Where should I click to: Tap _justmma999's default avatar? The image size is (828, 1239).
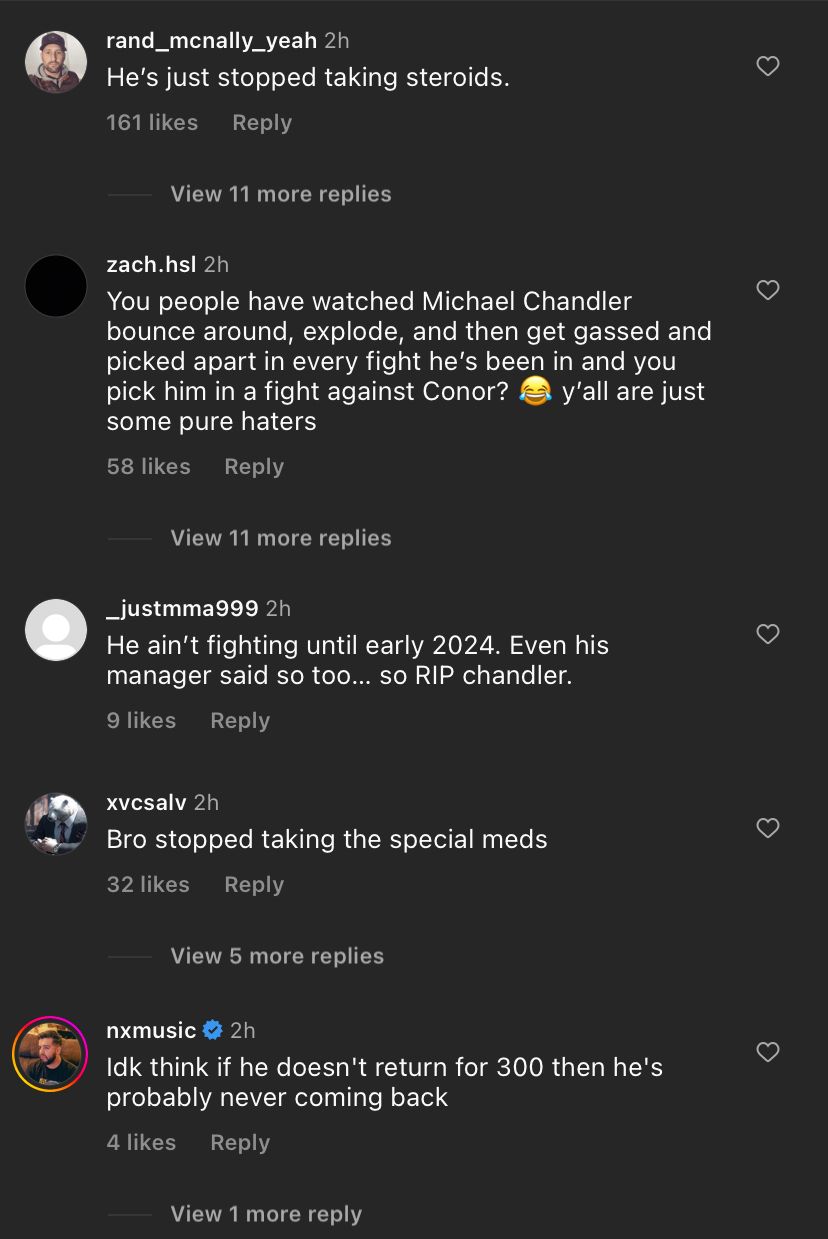[55, 630]
